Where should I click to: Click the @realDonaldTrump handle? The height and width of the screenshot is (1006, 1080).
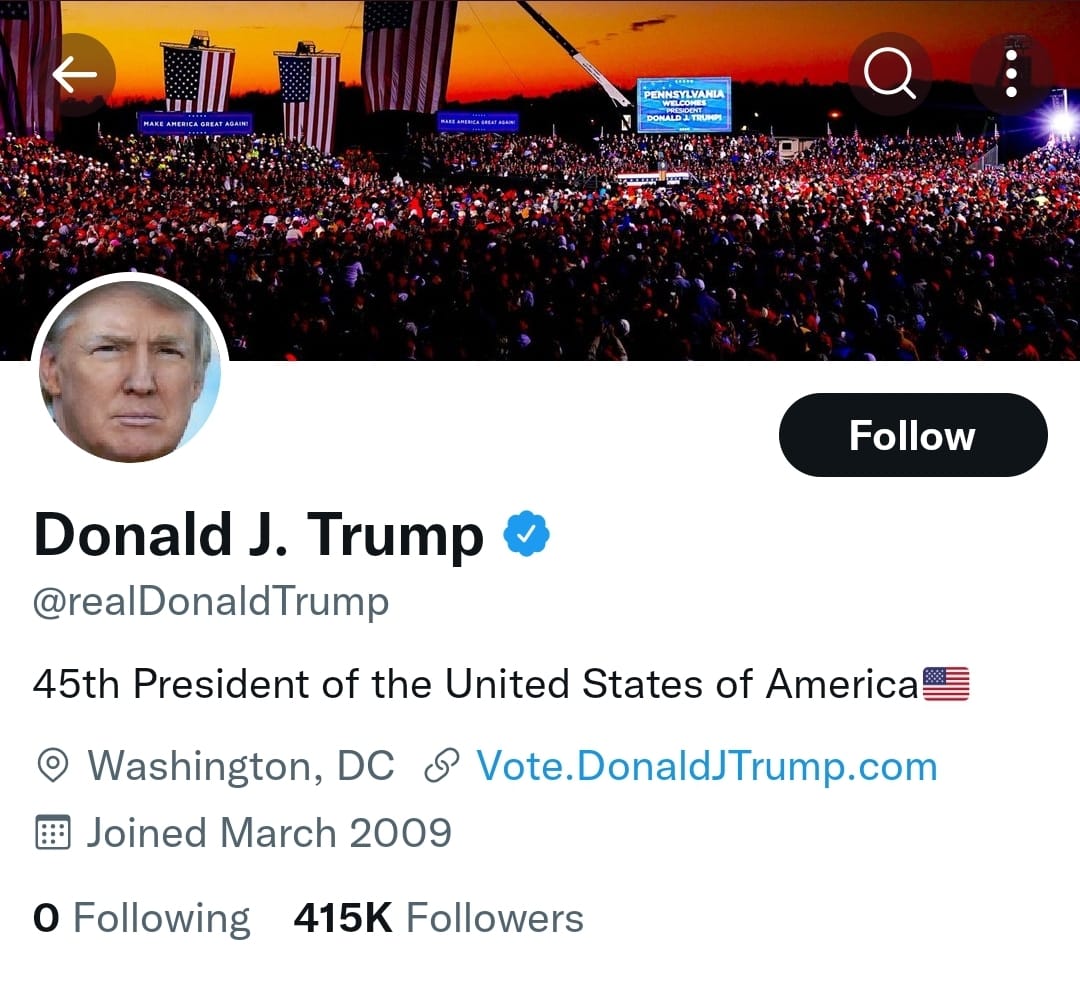(x=211, y=602)
